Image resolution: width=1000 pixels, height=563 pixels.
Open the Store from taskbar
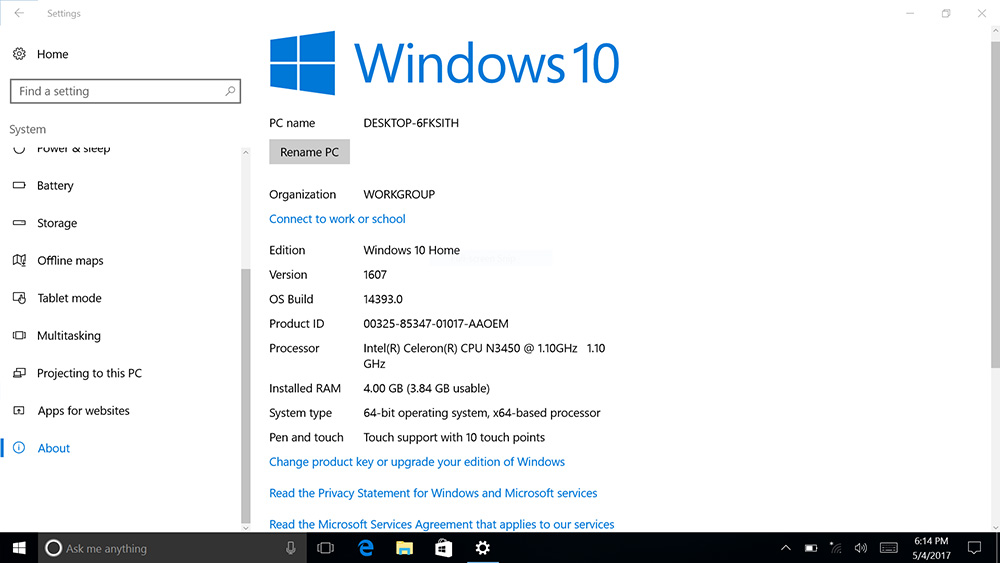click(443, 548)
